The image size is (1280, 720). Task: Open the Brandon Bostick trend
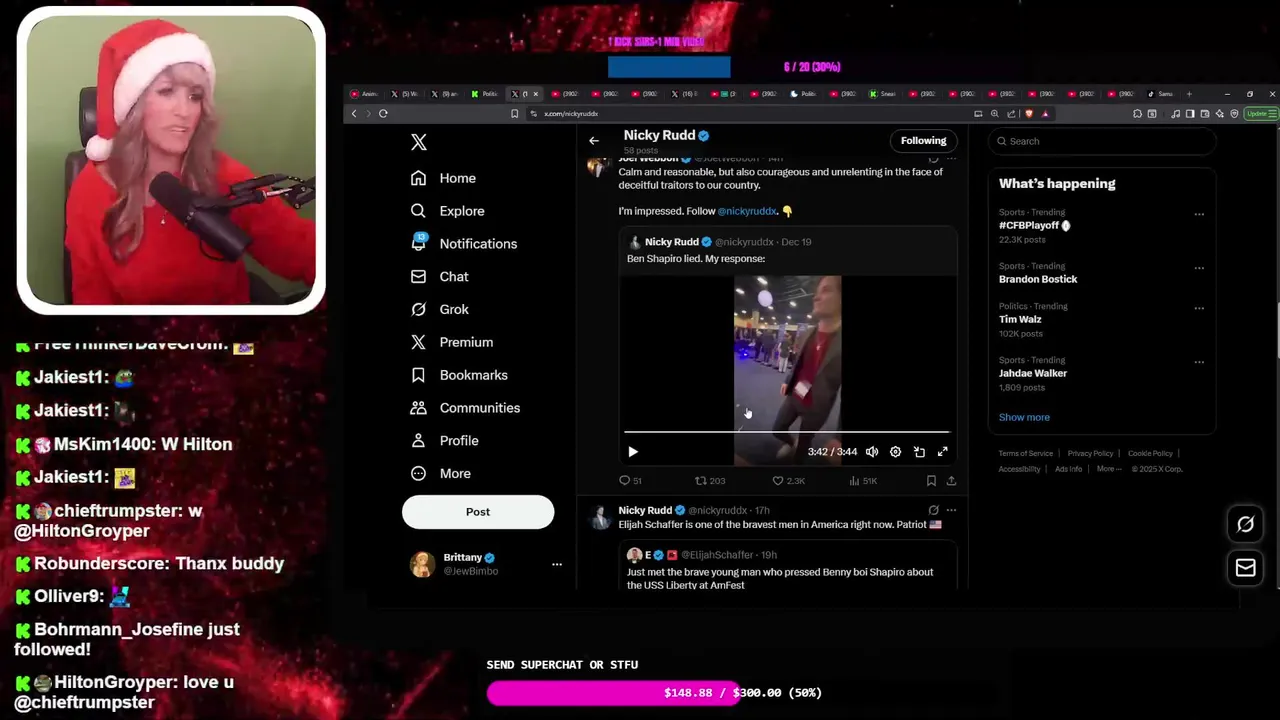pyautogui.click(x=1038, y=279)
